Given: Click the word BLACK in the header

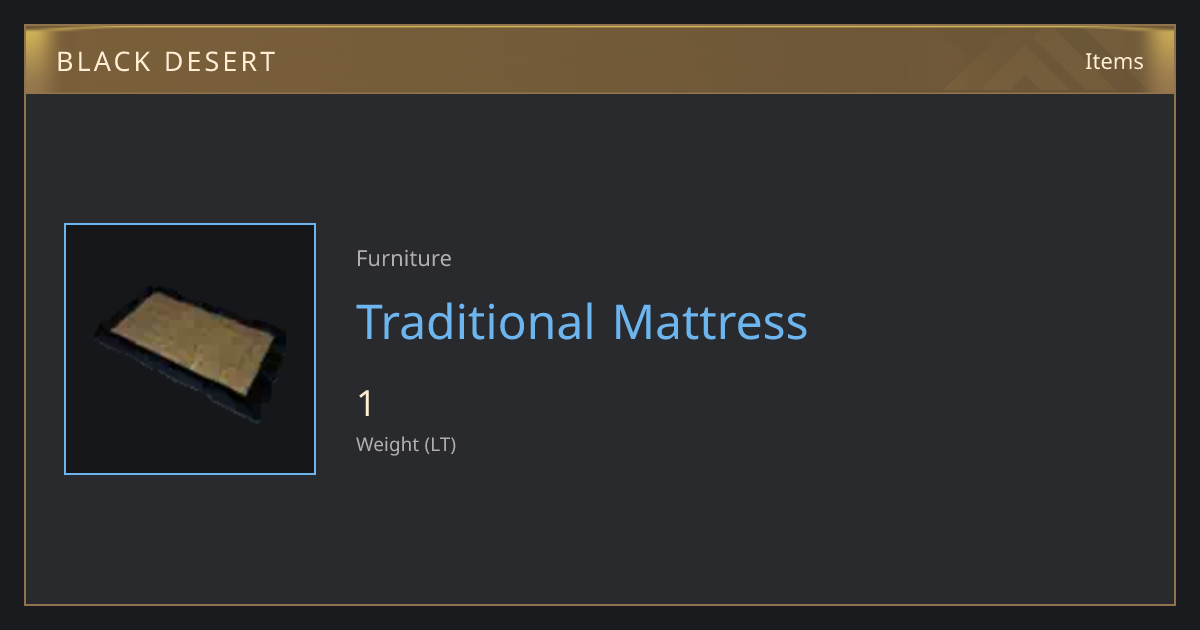Looking at the screenshot, I should pyautogui.click(x=104, y=61).
